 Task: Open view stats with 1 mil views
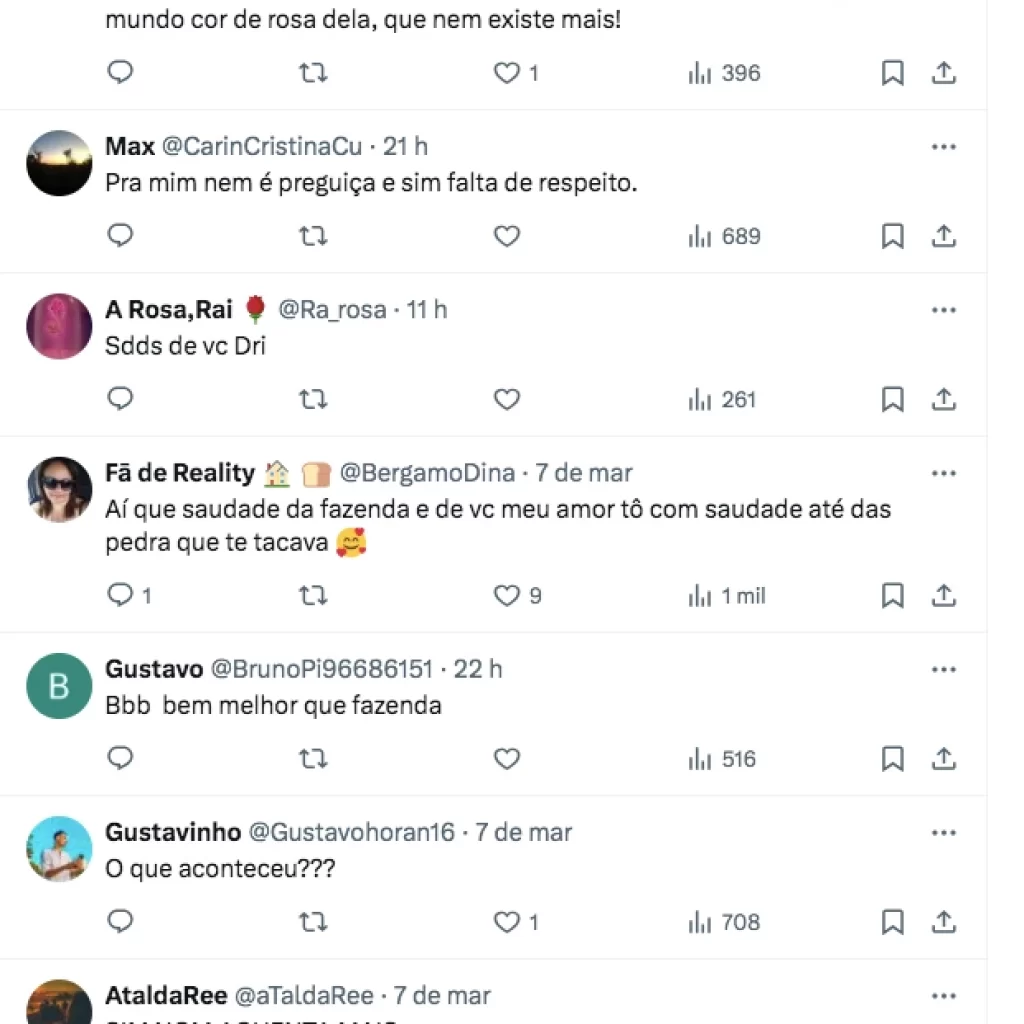click(x=727, y=596)
